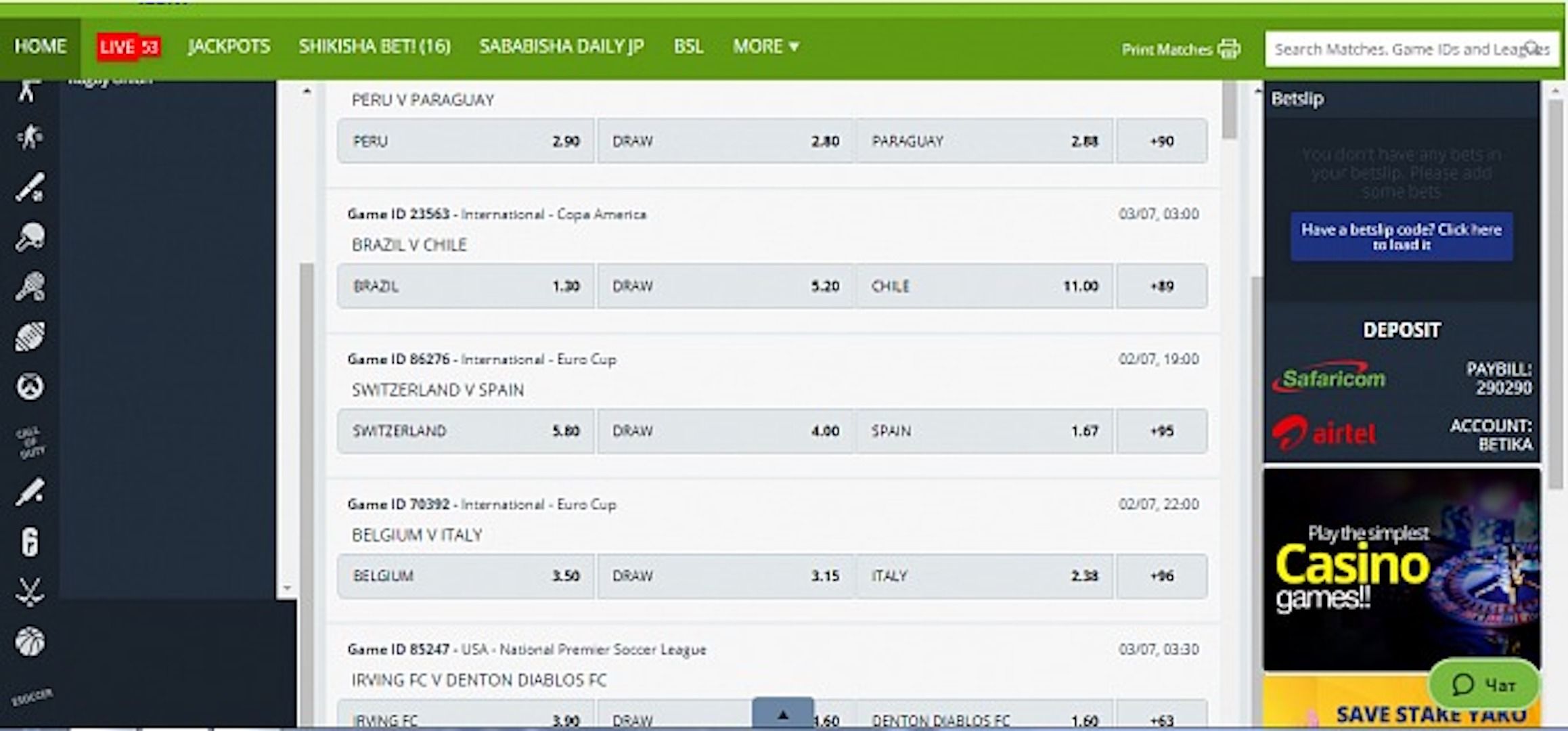
Task: Open the Overwatch esports icon
Action: click(x=30, y=386)
